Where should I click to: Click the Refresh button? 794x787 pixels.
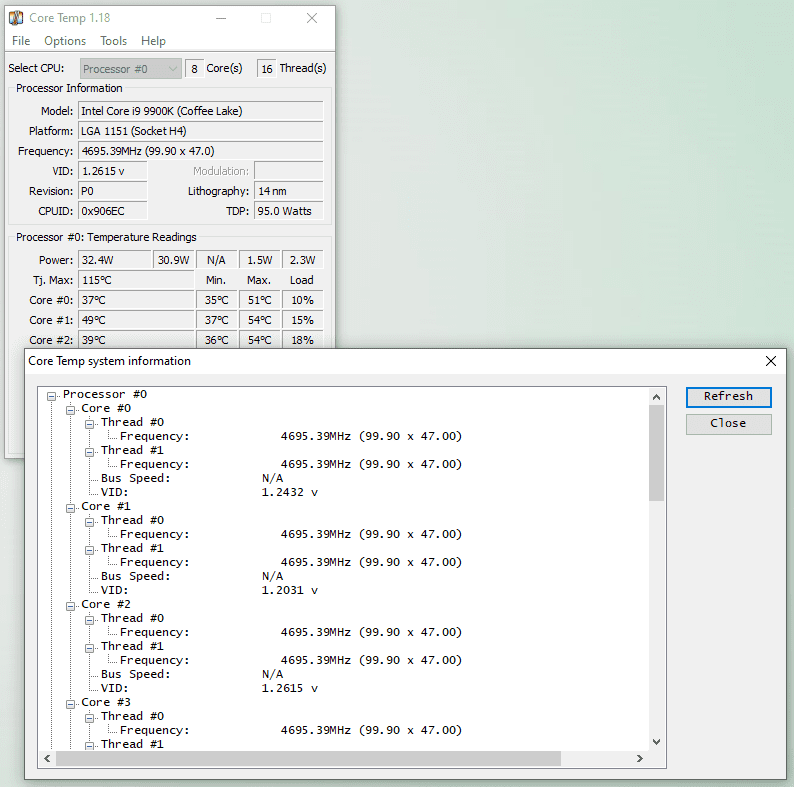[x=729, y=397]
